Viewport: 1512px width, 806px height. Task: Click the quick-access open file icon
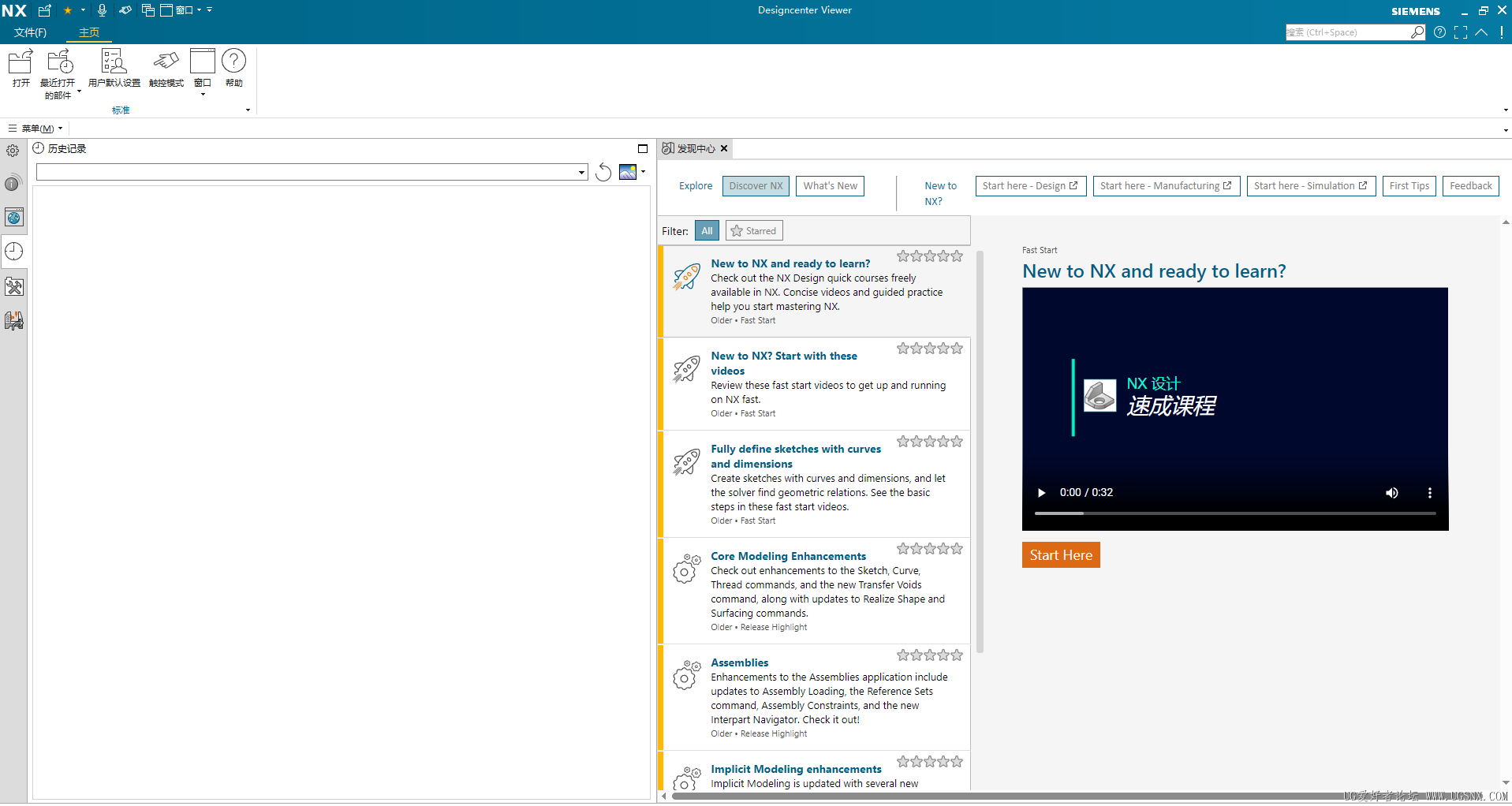pyautogui.click(x=44, y=10)
